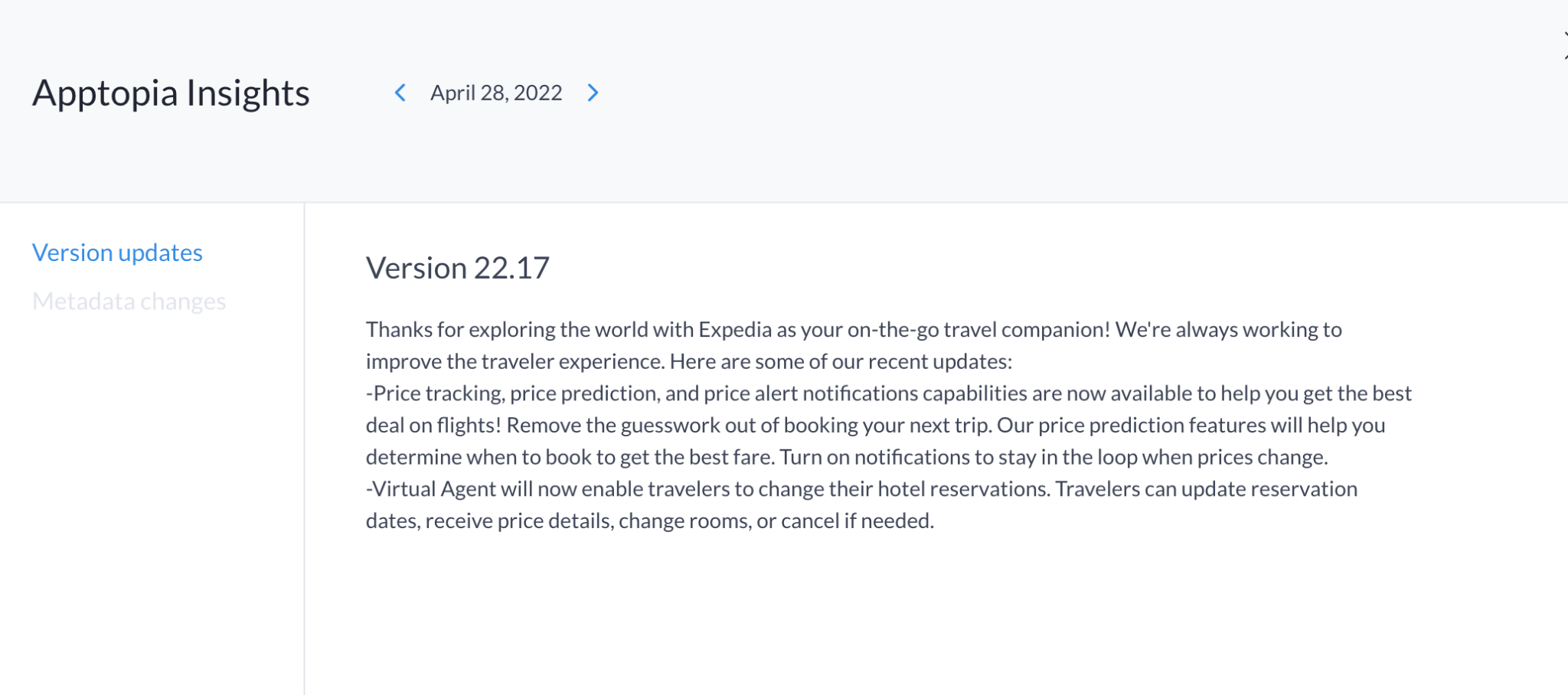This screenshot has height=695, width=1568.
Task: Navigate to the previous date's insights
Action: (x=400, y=93)
